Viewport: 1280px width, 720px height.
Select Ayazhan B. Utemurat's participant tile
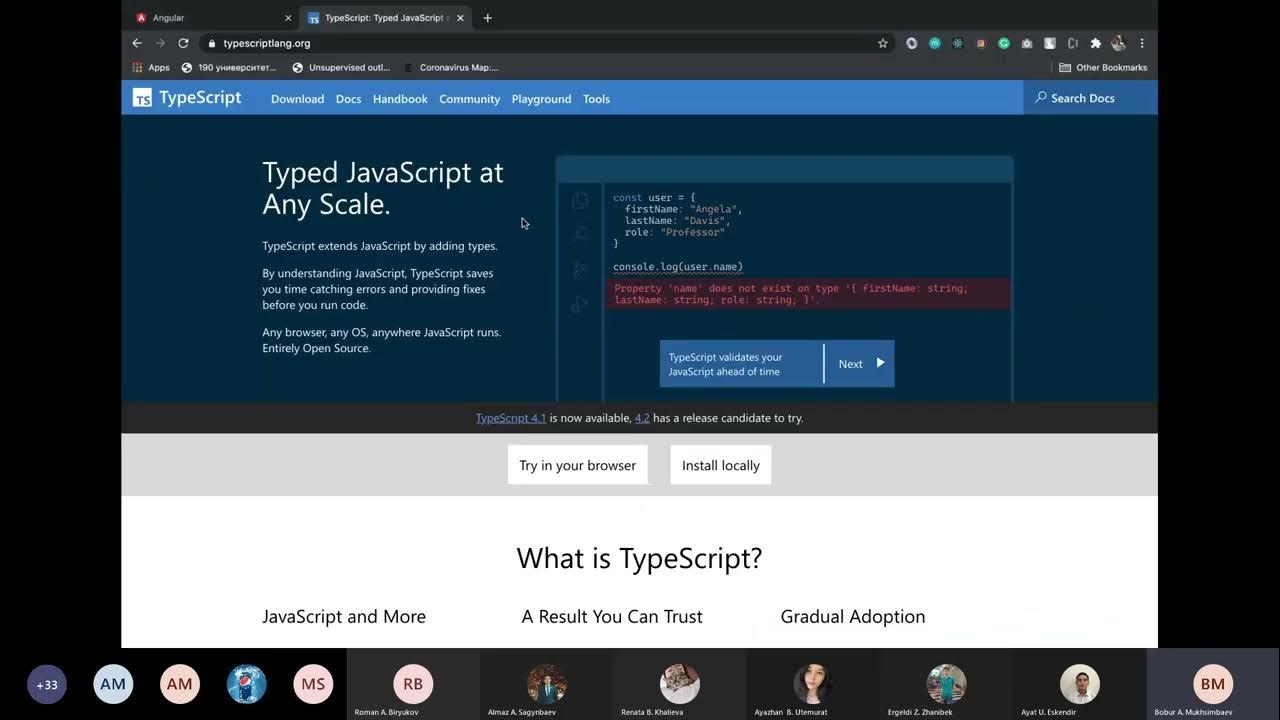point(813,684)
